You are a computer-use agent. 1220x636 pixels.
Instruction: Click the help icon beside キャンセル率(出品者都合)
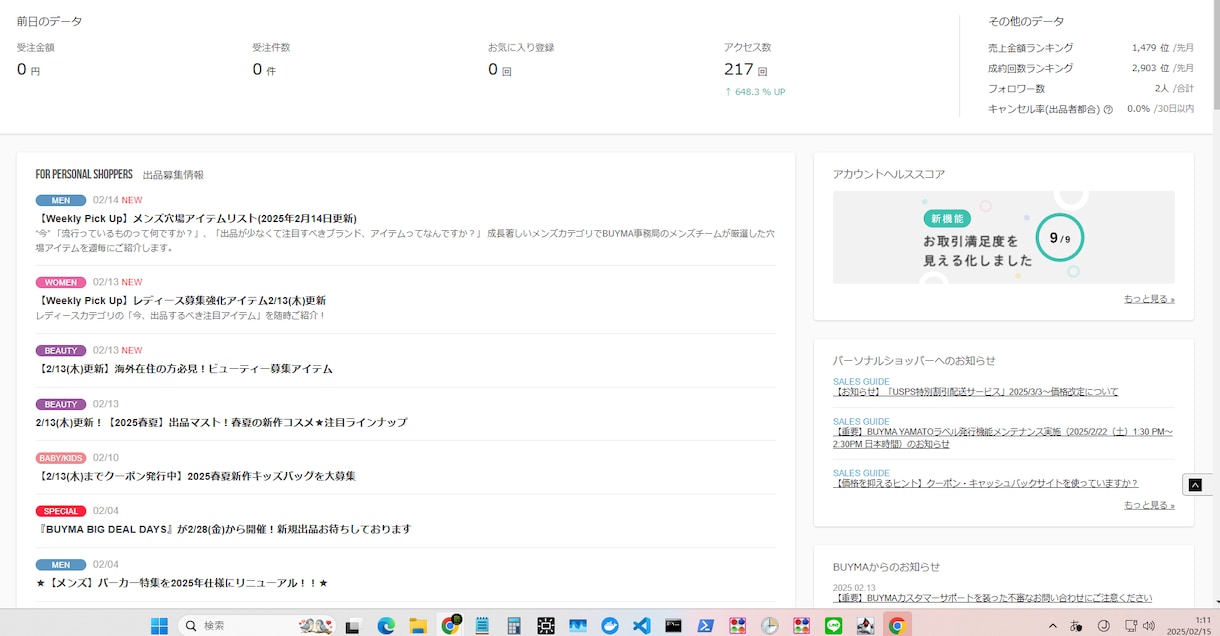coord(1108,110)
